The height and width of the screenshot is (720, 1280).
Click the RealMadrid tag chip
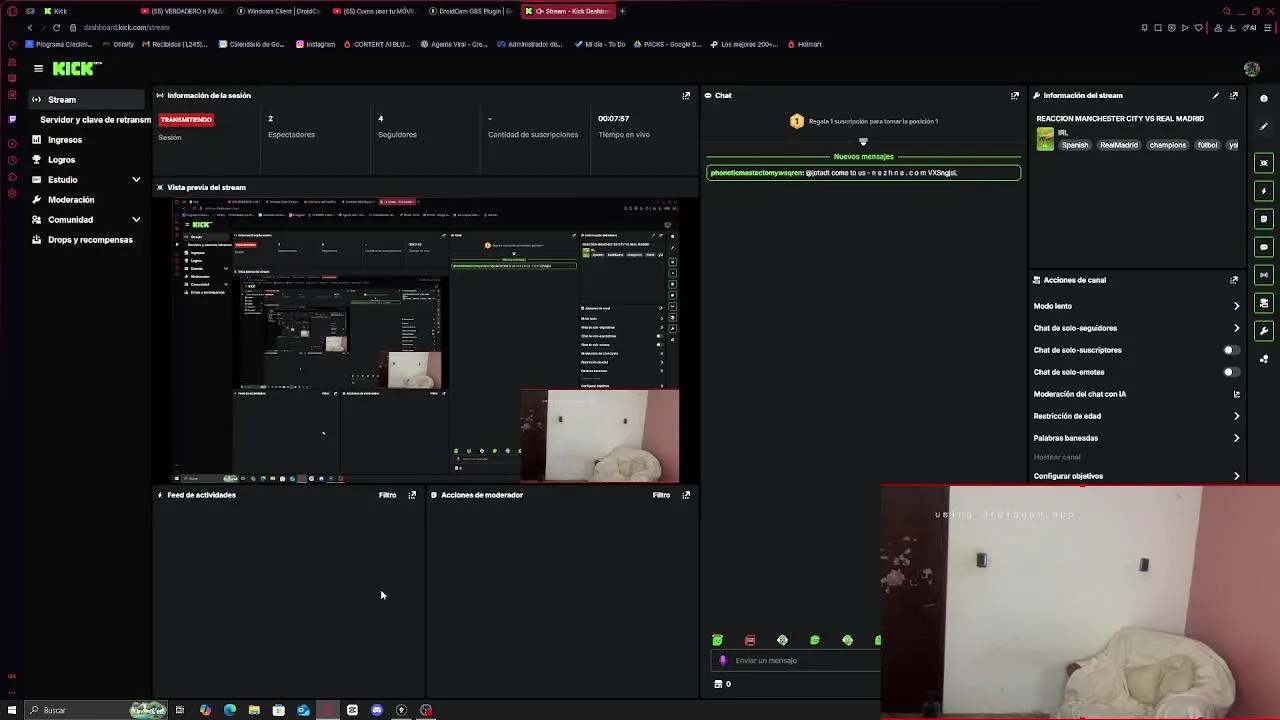coord(1118,145)
